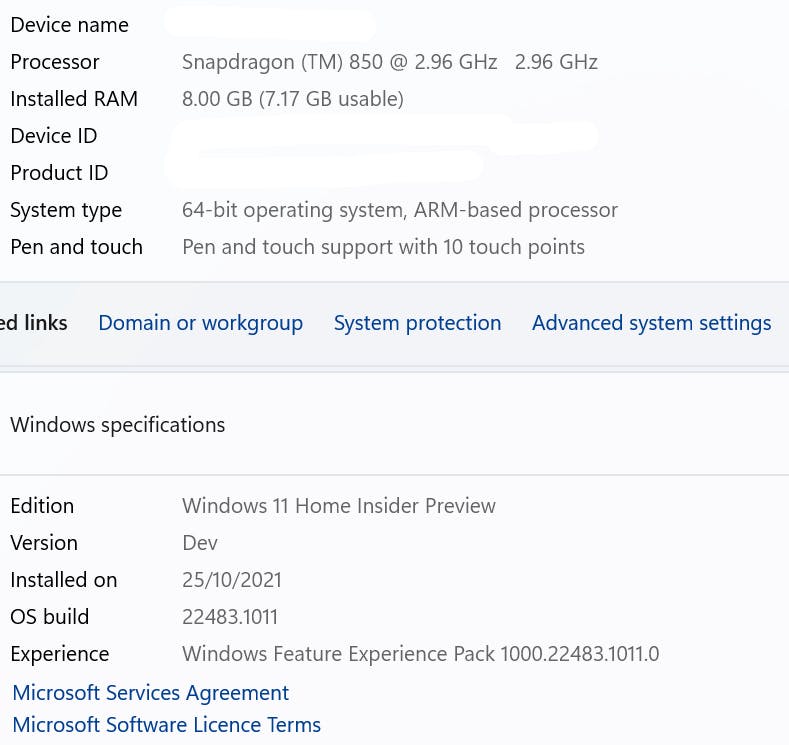Click the pen and touch support value
Viewport: 789px width, 745px height.
pyautogui.click(x=383, y=247)
